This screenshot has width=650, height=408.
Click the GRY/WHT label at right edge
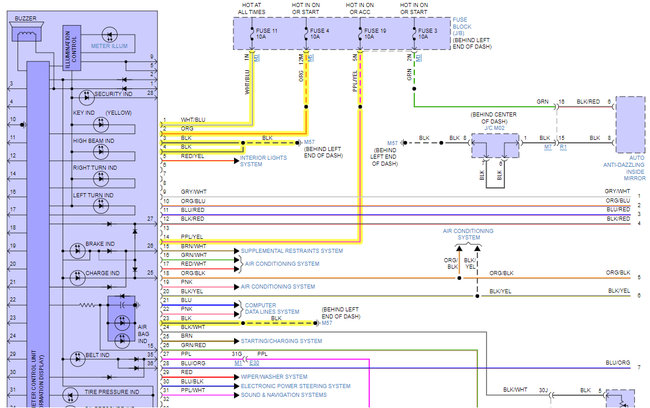pyautogui.click(x=617, y=191)
